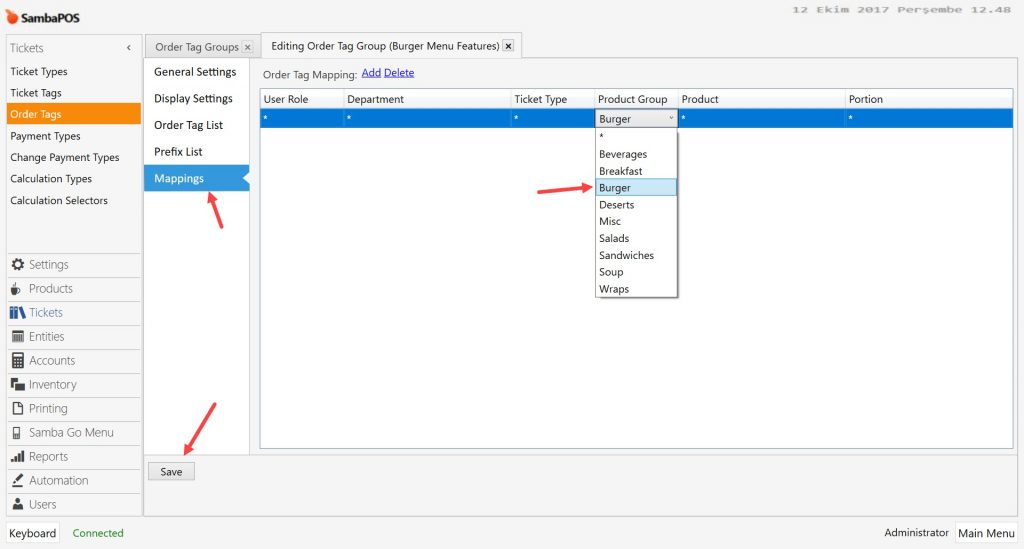Viewport: 1024px width, 549px height.
Task: Click the Ticket Type column header
Action: [x=552, y=99]
